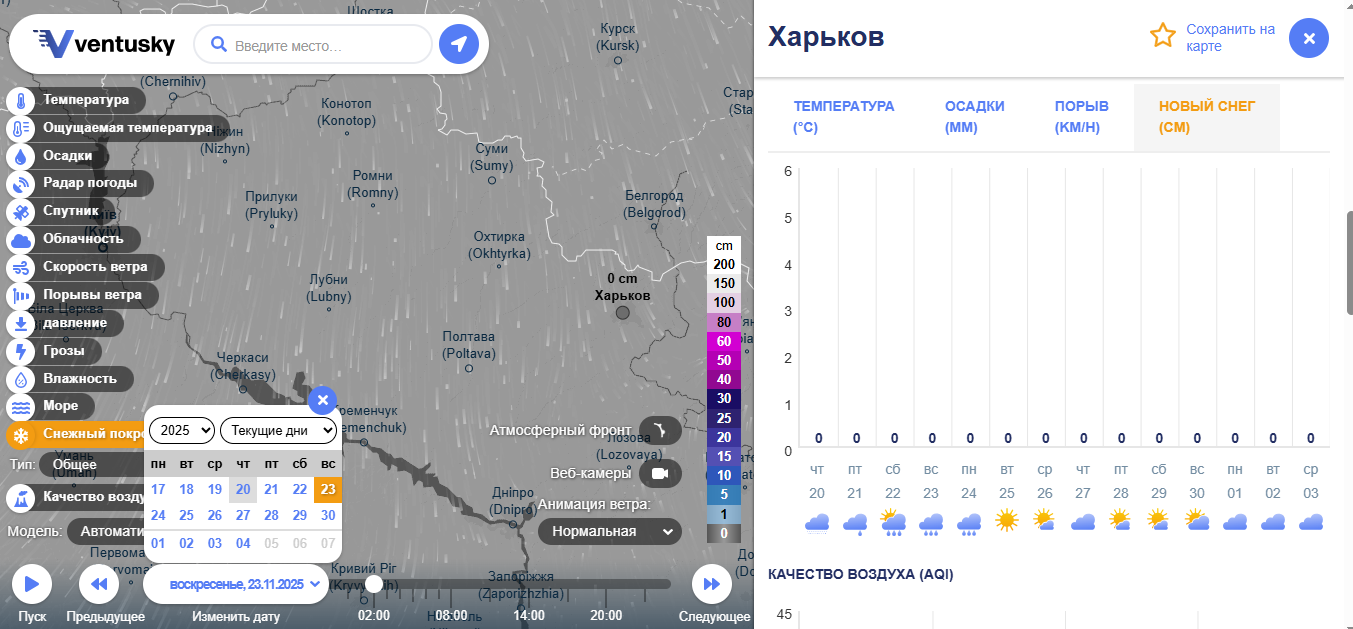This screenshot has height=629, width=1353.
Task: Select the satellite layer icon
Action: [21, 212]
